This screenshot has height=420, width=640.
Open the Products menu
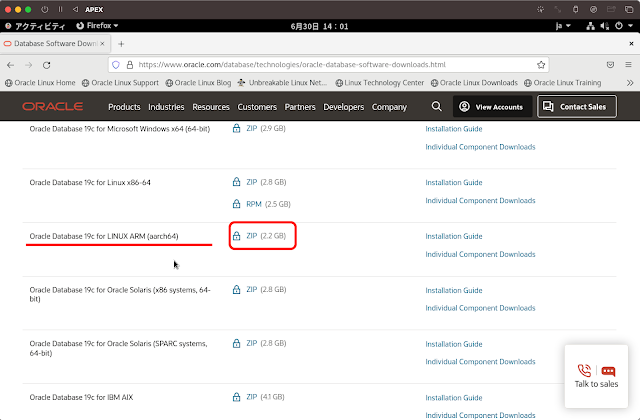[124, 107]
